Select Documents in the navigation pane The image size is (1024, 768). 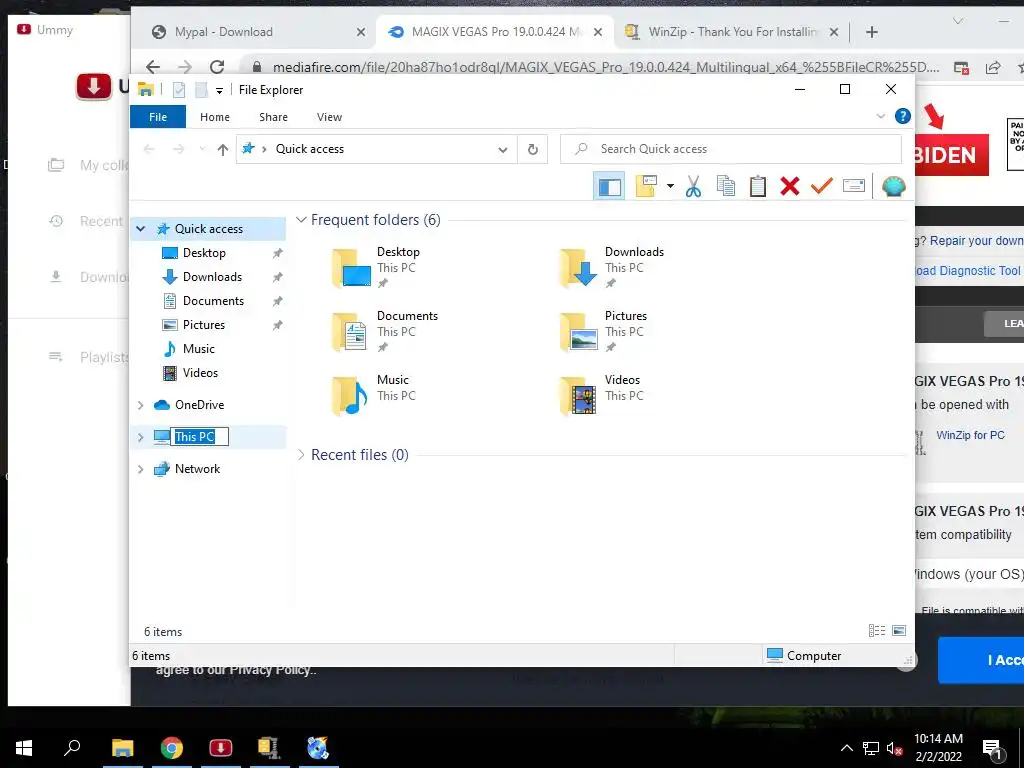coord(213,301)
